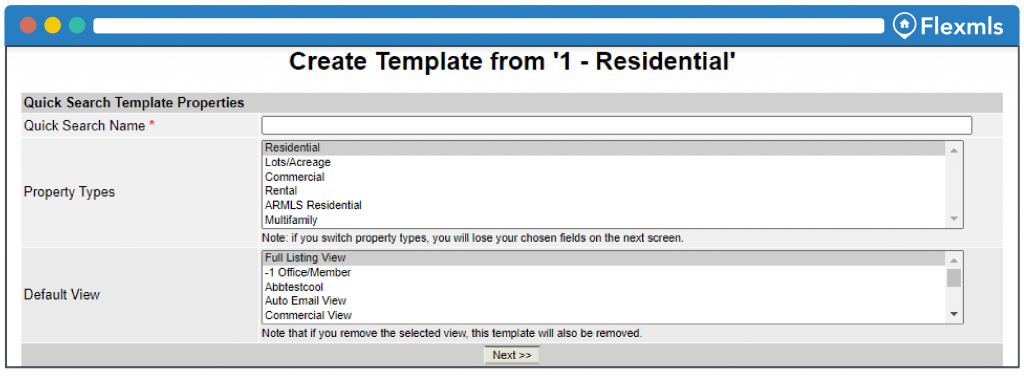Viewport: 1024px width, 379px height.
Task: Click the green window dot icon
Action: pyautogui.click(x=77, y=25)
